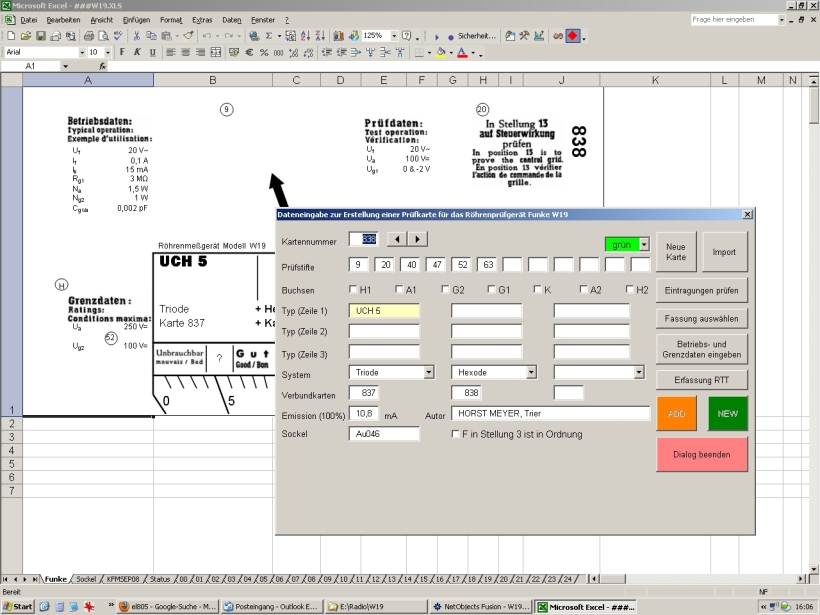
Task: Open the font size 10 dropdown
Action: [x=108, y=52]
